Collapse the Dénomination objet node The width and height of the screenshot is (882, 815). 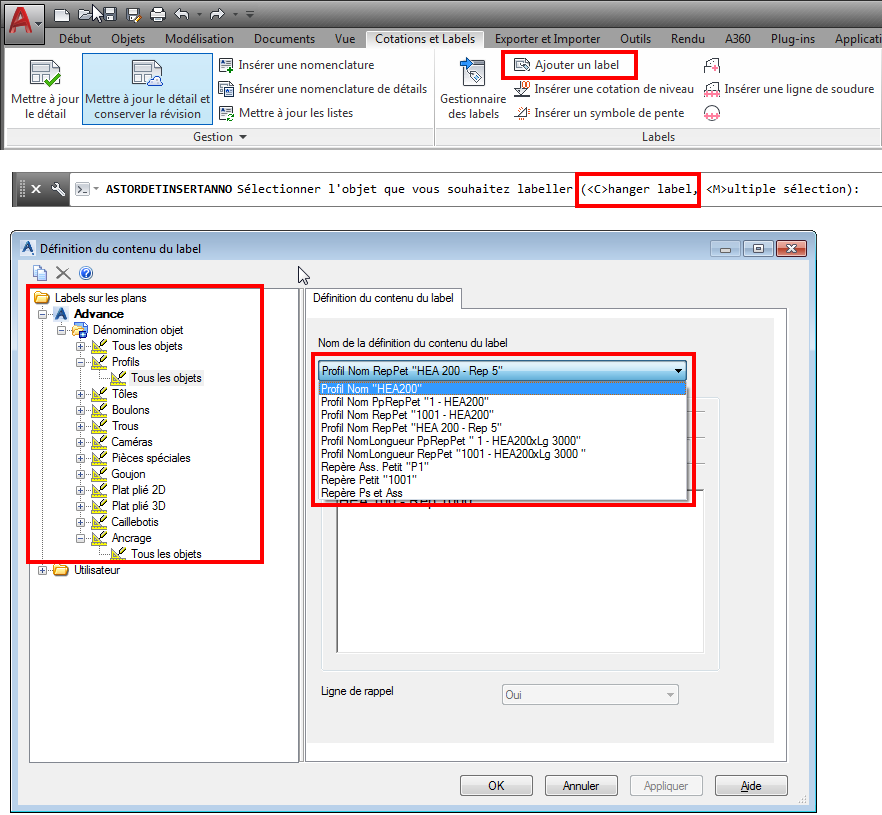tap(61, 330)
